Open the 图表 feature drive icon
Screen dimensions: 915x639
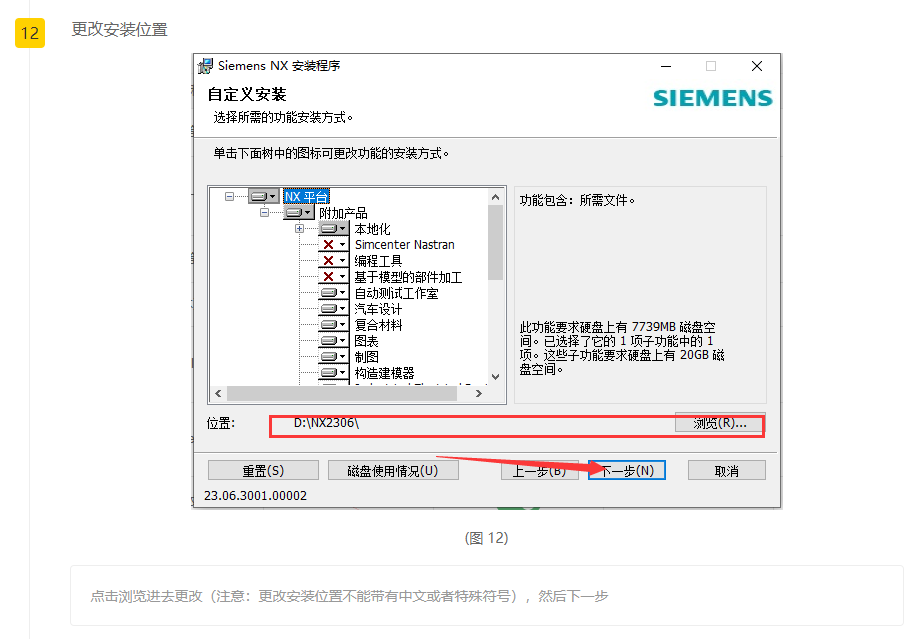point(334,341)
